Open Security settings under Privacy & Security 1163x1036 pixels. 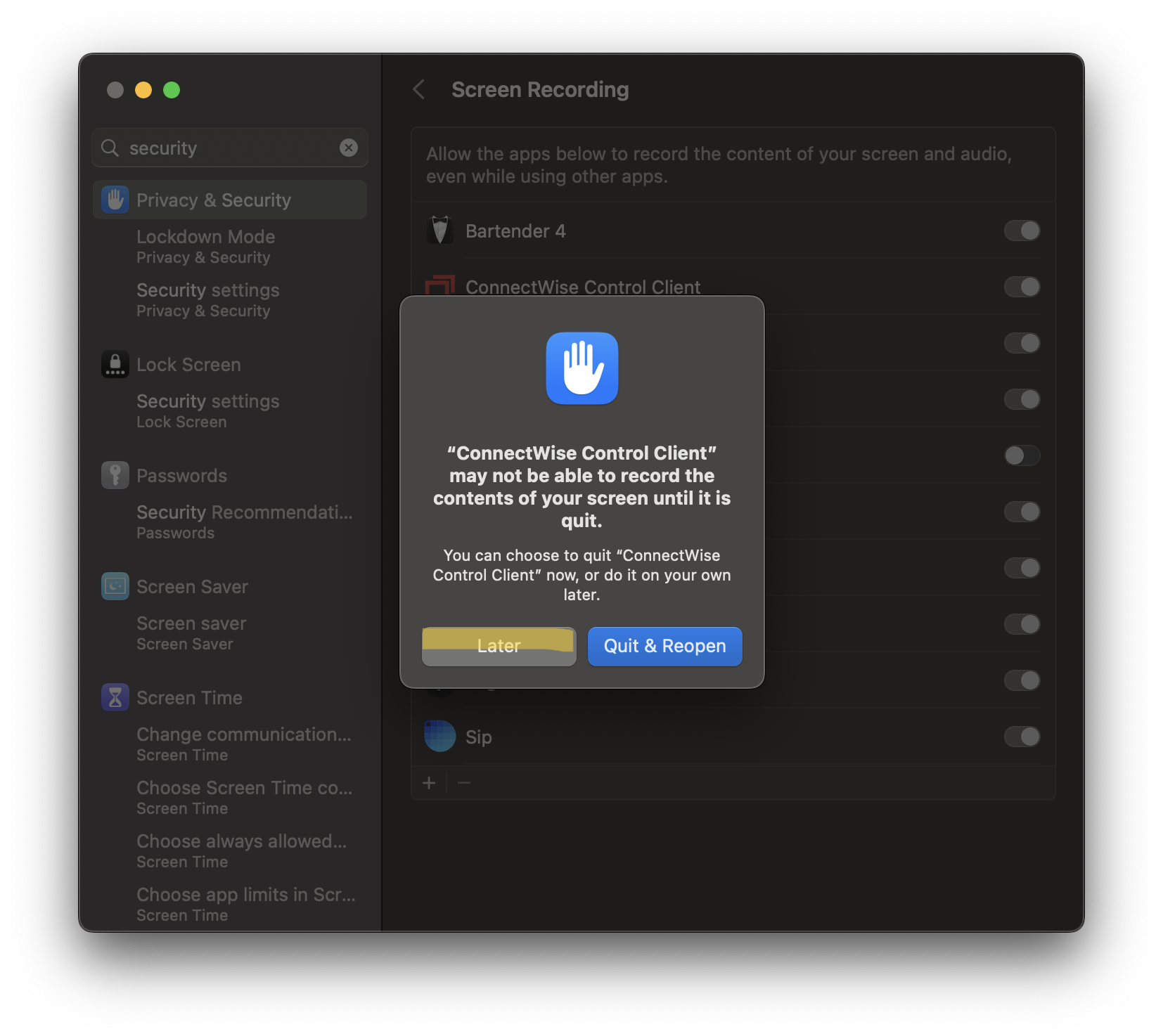tap(208, 299)
